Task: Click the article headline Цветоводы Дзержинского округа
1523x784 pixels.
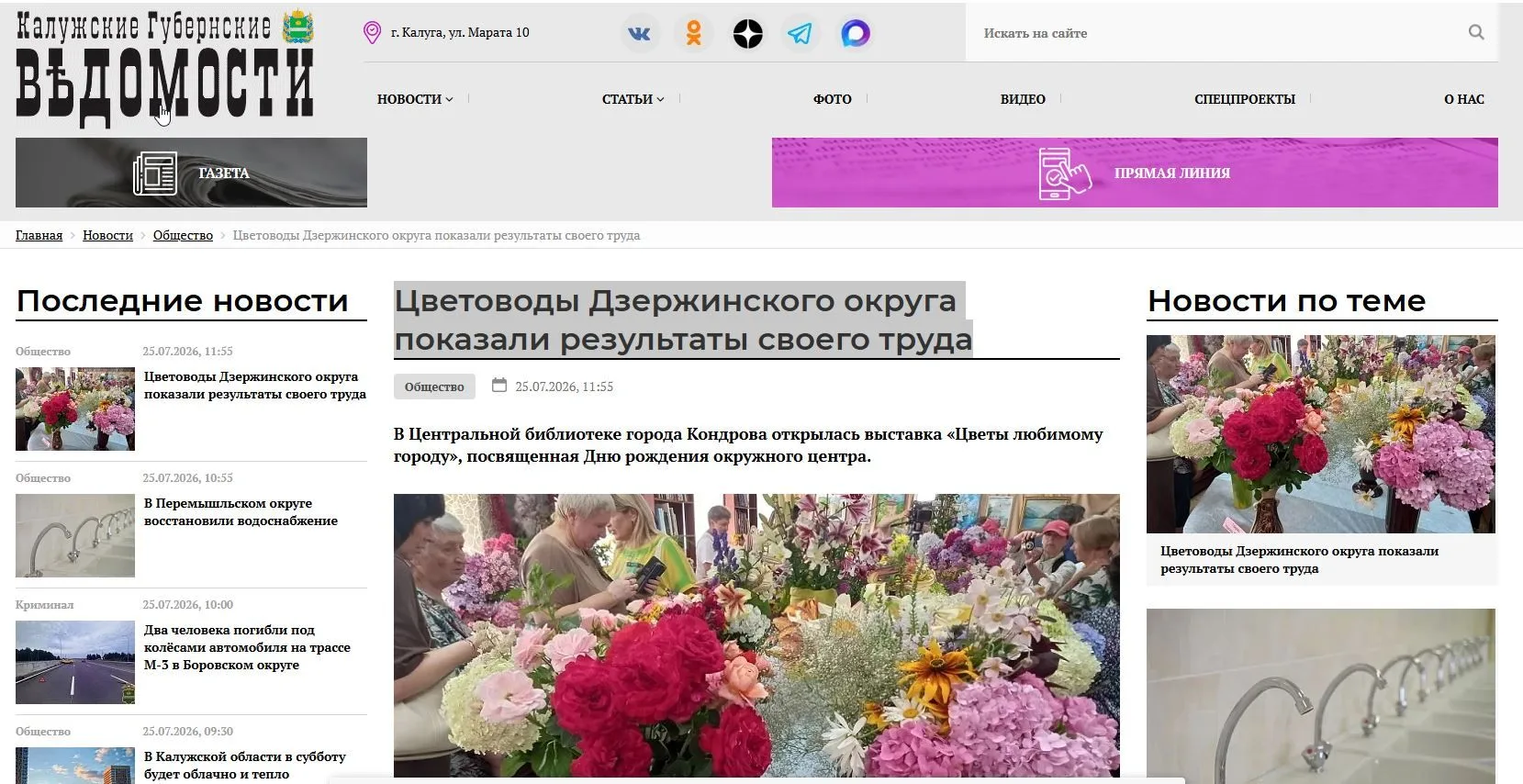Action: click(x=683, y=319)
